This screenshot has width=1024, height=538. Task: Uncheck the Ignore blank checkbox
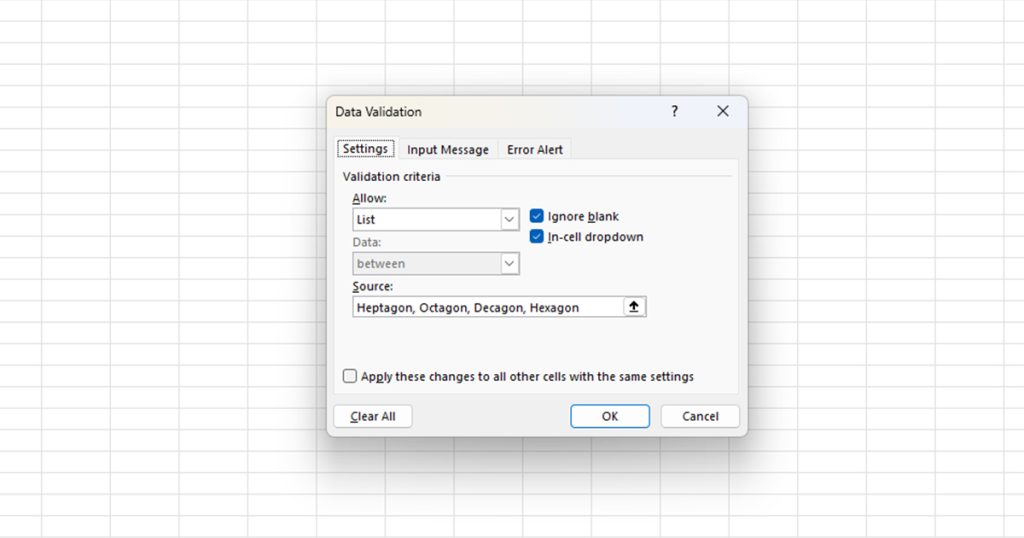tap(537, 216)
